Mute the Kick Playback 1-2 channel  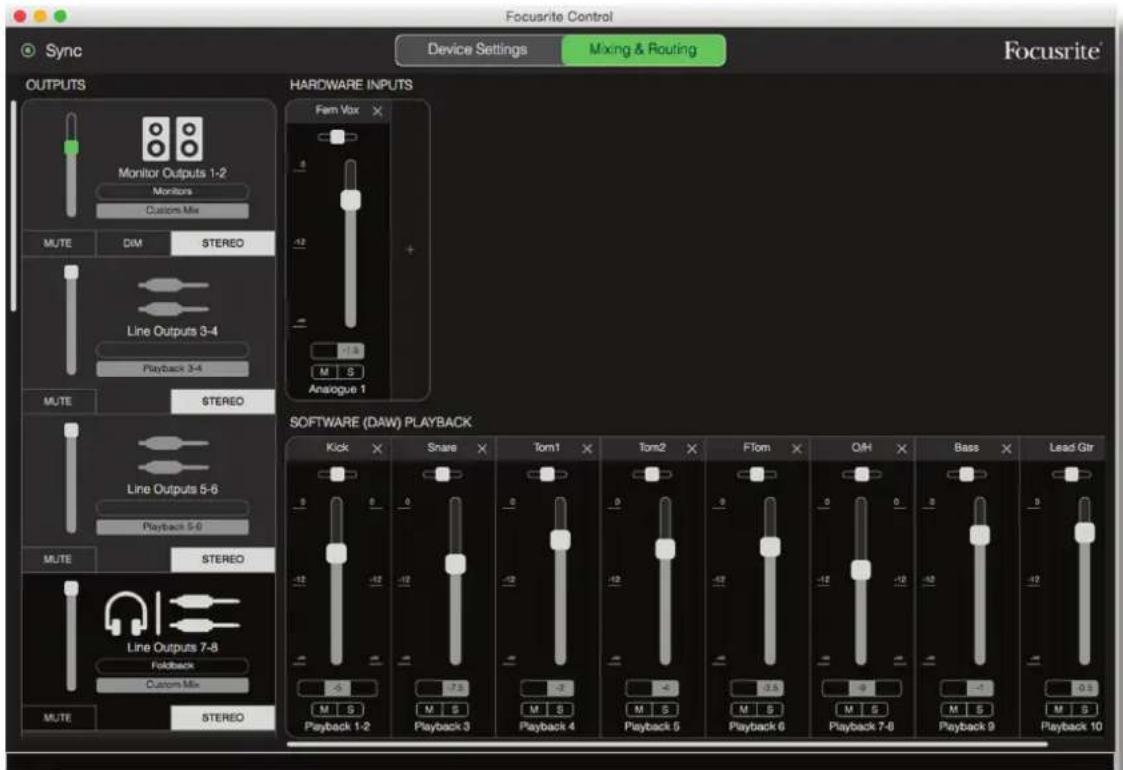click(x=324, y=709)
